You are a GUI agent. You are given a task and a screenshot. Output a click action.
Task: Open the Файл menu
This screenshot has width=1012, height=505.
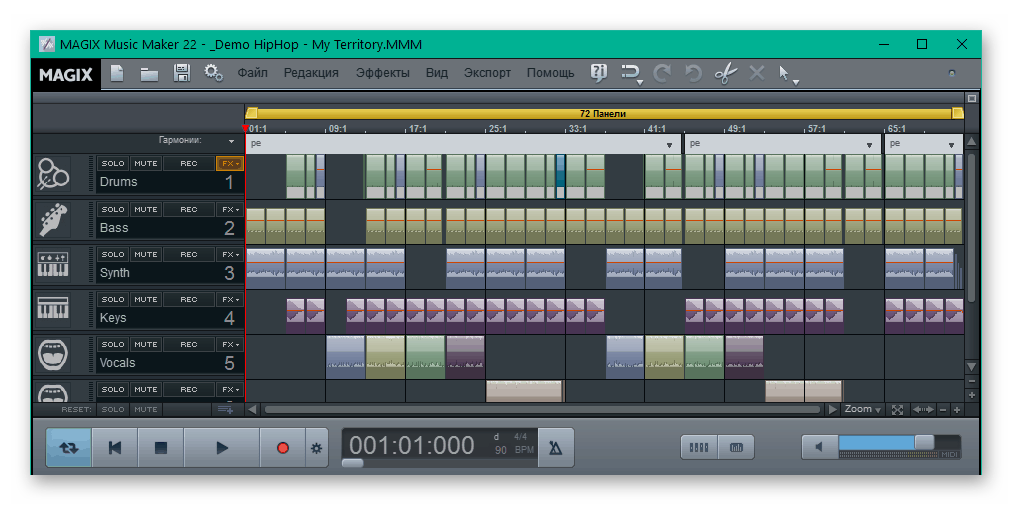coord(252,73)
